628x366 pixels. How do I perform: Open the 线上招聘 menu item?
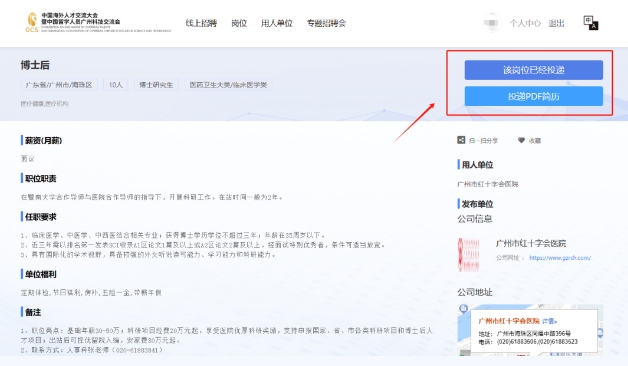tap(201, 23)
